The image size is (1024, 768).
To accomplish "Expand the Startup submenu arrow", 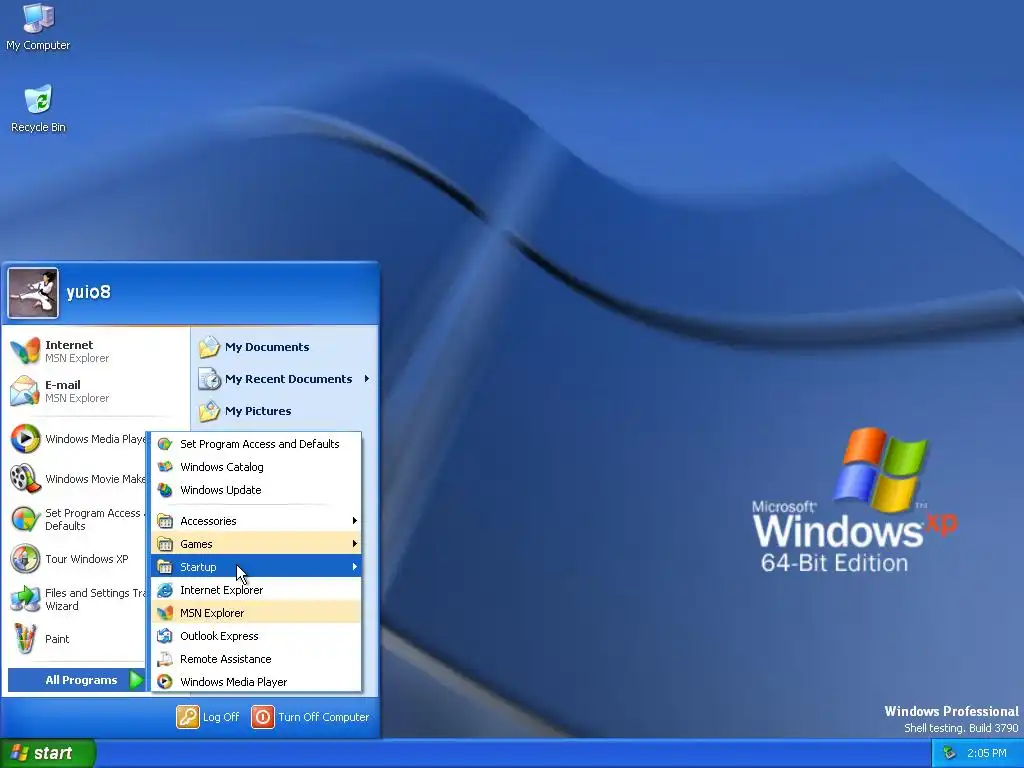I will [355, 566].
